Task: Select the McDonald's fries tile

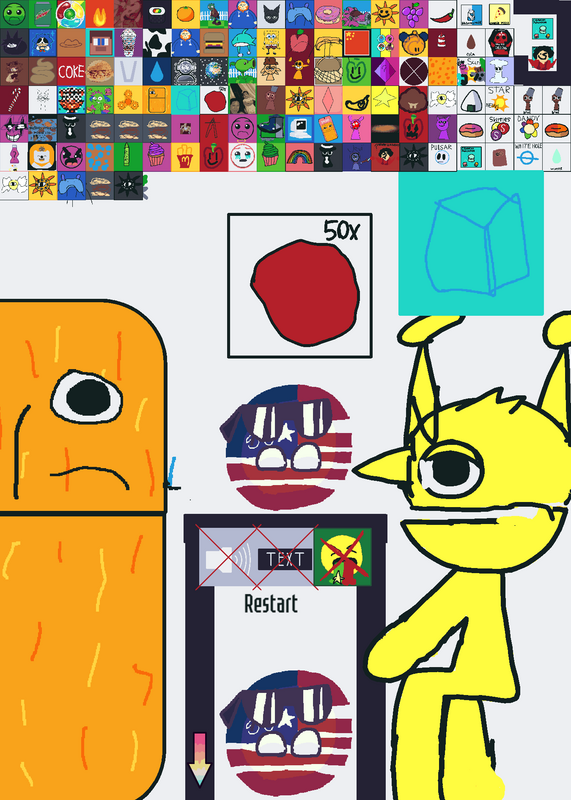Action: coord(185,157)
